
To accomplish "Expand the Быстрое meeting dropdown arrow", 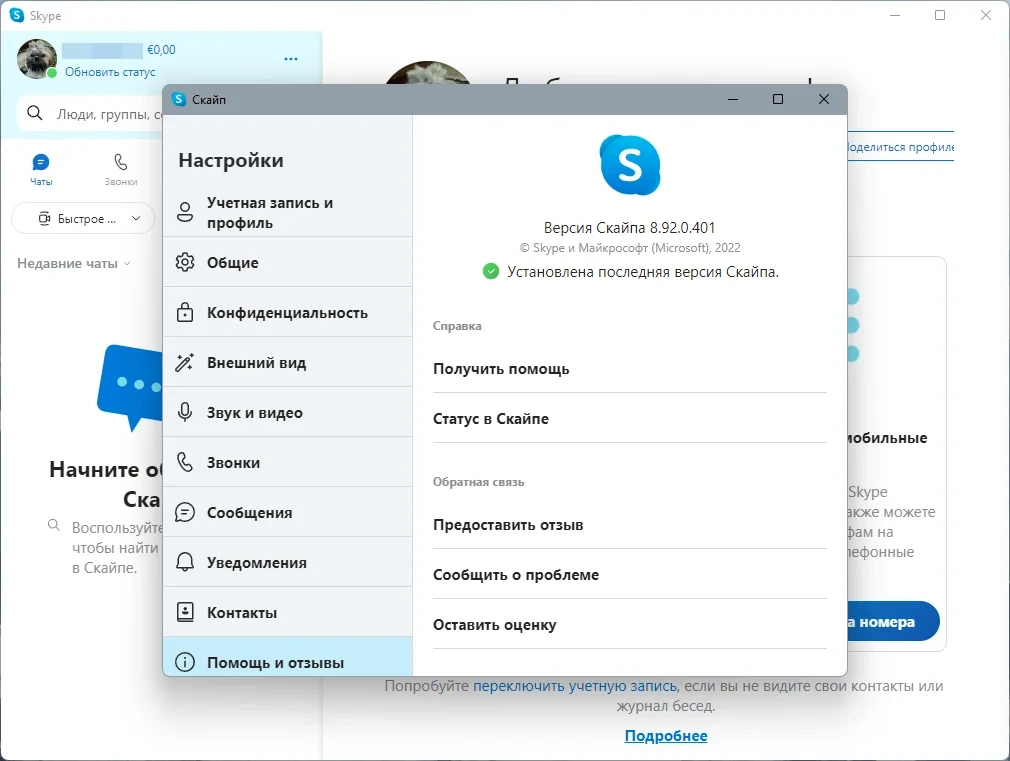I will coord(136,218).
